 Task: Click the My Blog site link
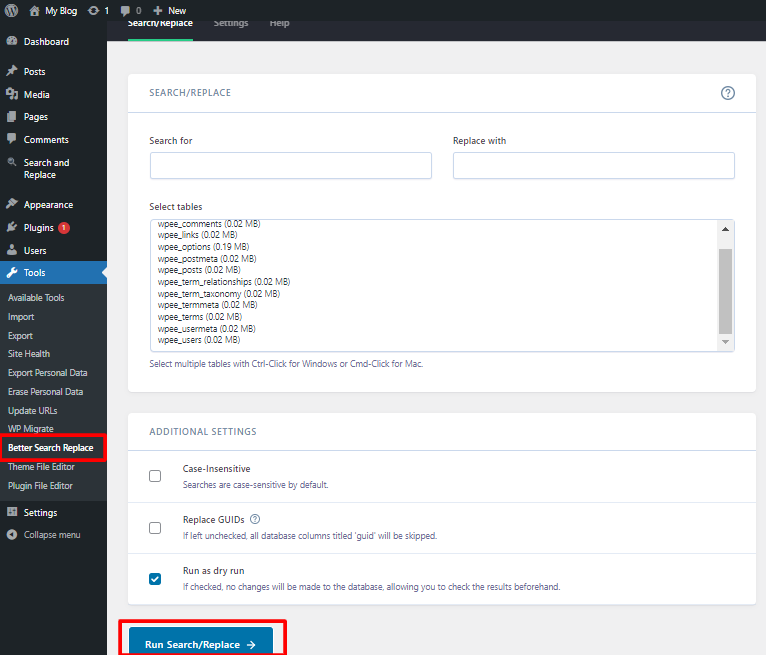pos(61,11)
